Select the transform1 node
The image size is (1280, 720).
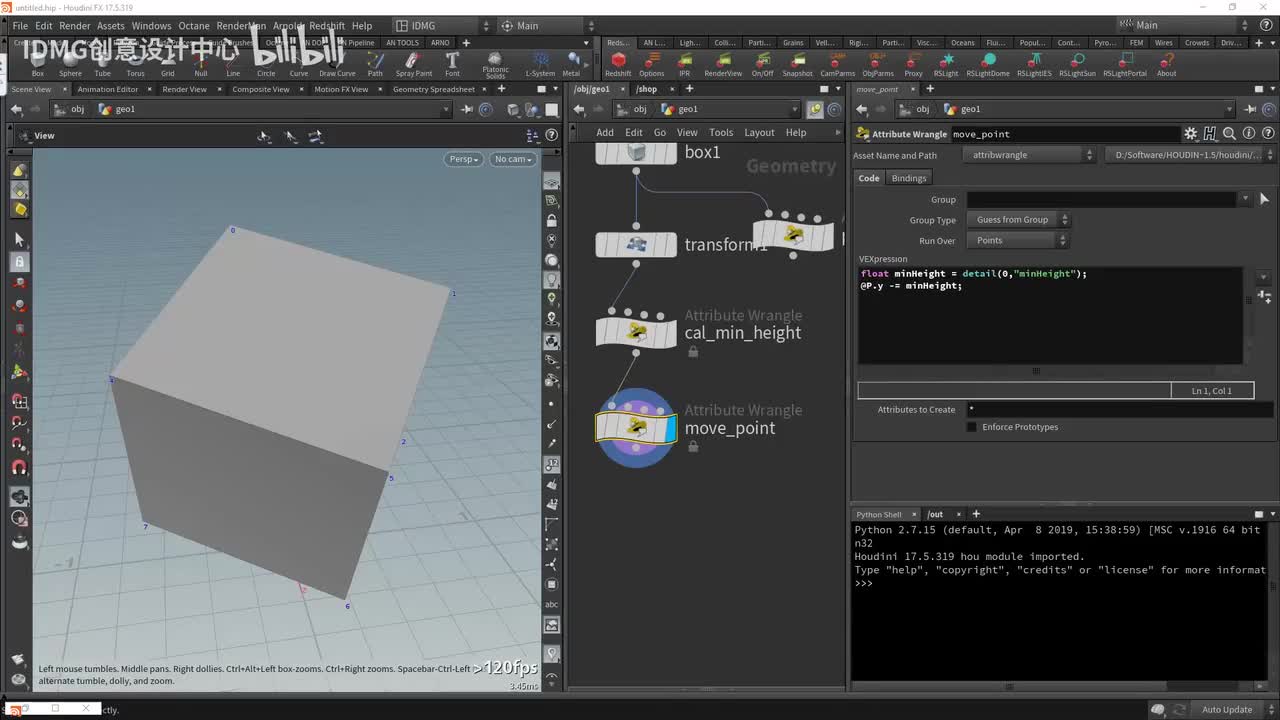636,244
